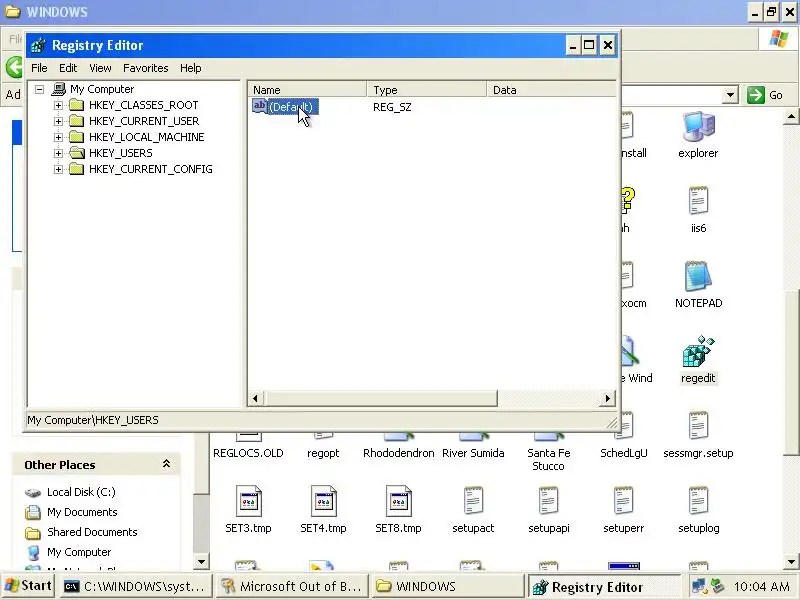800x600 pixels.
Task: Select the HKEY_CLASSES_ROOT folder icon
Action: (77, 105)
